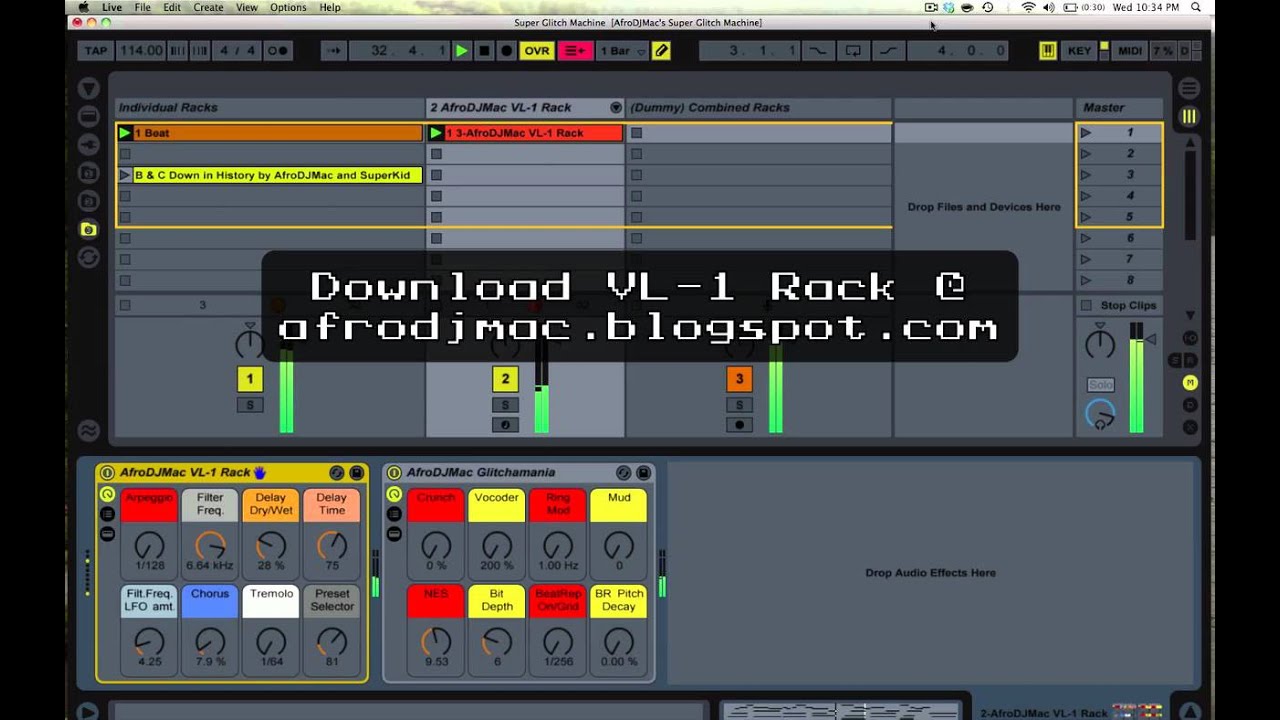Click the Punch-In switch
The width and height of the screenshot is (1280, 720).
point(818,51)
